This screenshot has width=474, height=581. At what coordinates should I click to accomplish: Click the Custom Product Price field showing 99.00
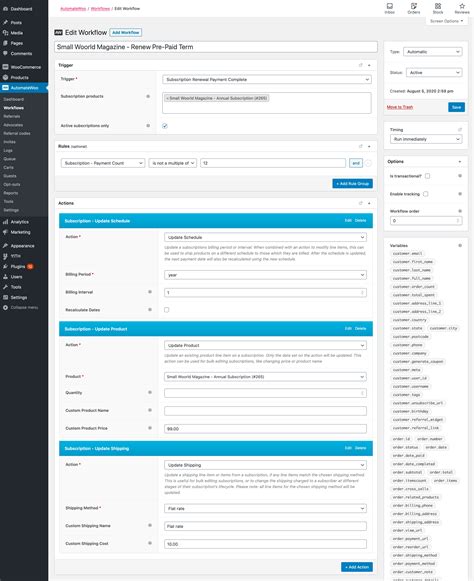[265, 429]
